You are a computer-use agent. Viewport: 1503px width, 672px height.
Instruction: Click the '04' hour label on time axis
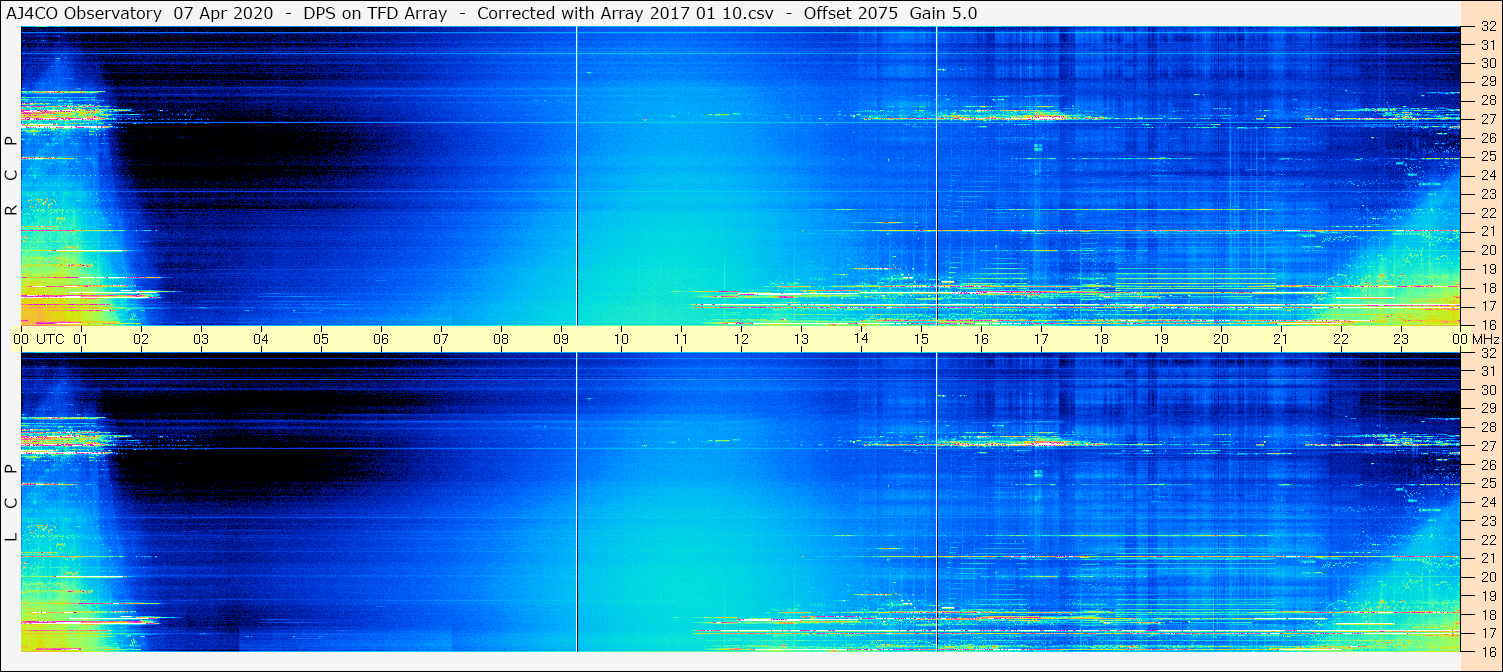[261, 339]
